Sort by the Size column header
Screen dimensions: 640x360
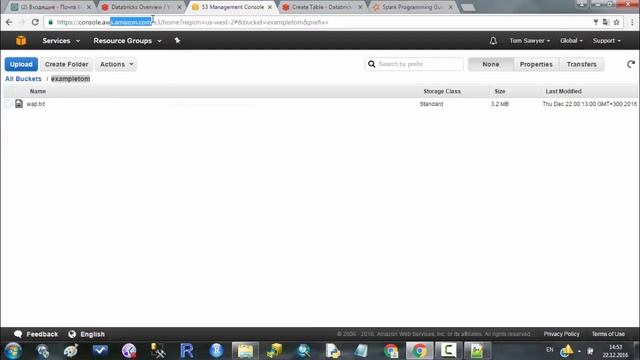tap(500, 91)
